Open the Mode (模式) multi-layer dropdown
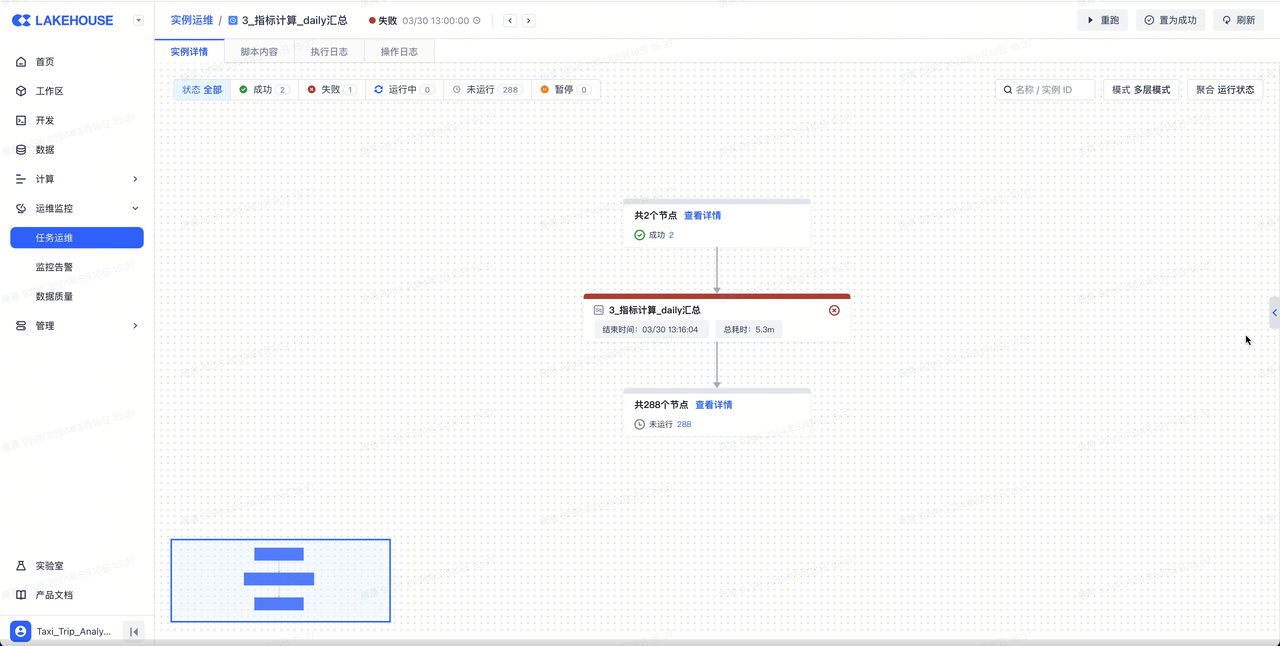The image size is (1280, 646). (x=1141, y=90)
